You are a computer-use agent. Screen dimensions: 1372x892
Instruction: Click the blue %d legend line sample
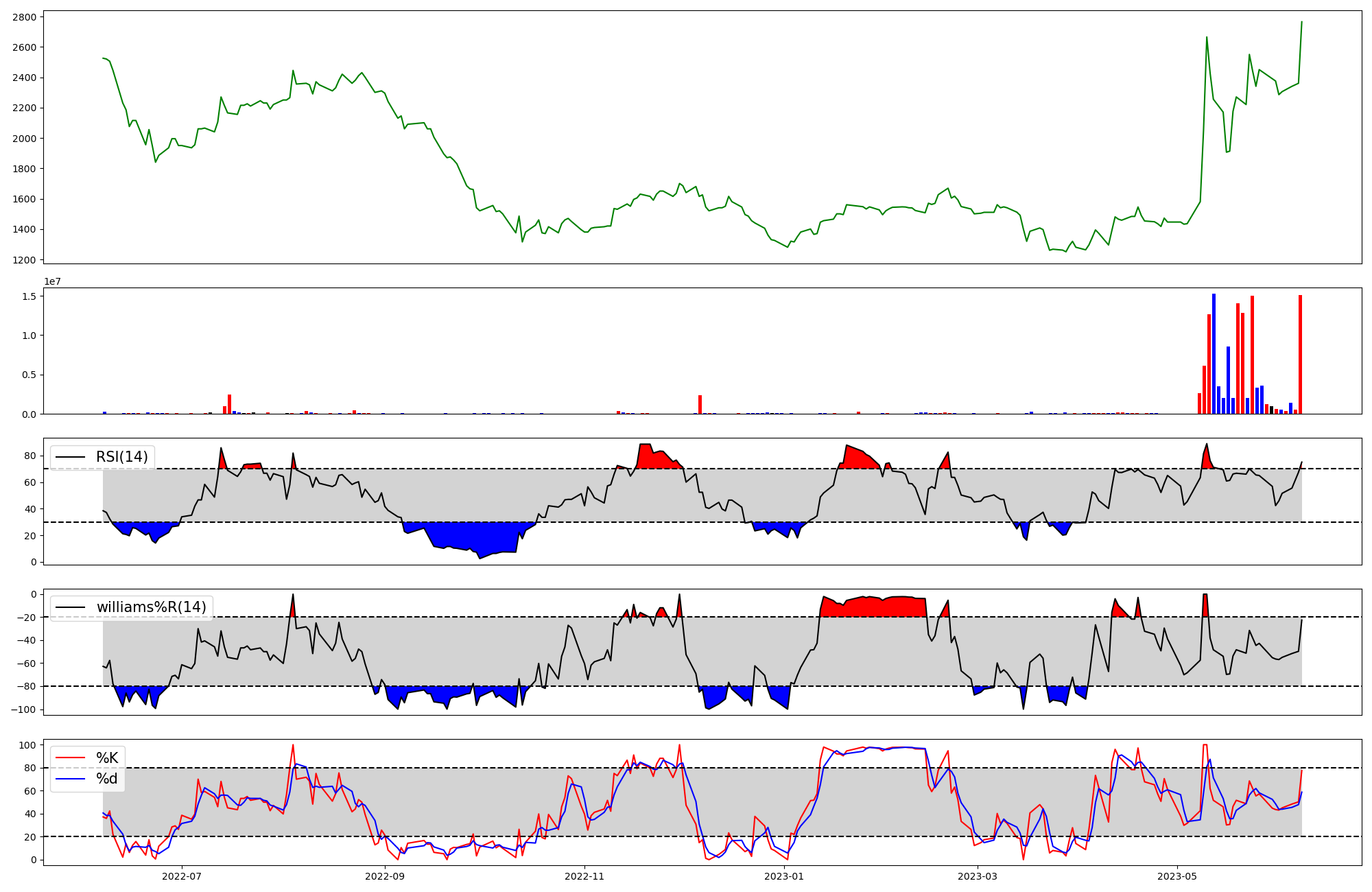coord(70,779)
